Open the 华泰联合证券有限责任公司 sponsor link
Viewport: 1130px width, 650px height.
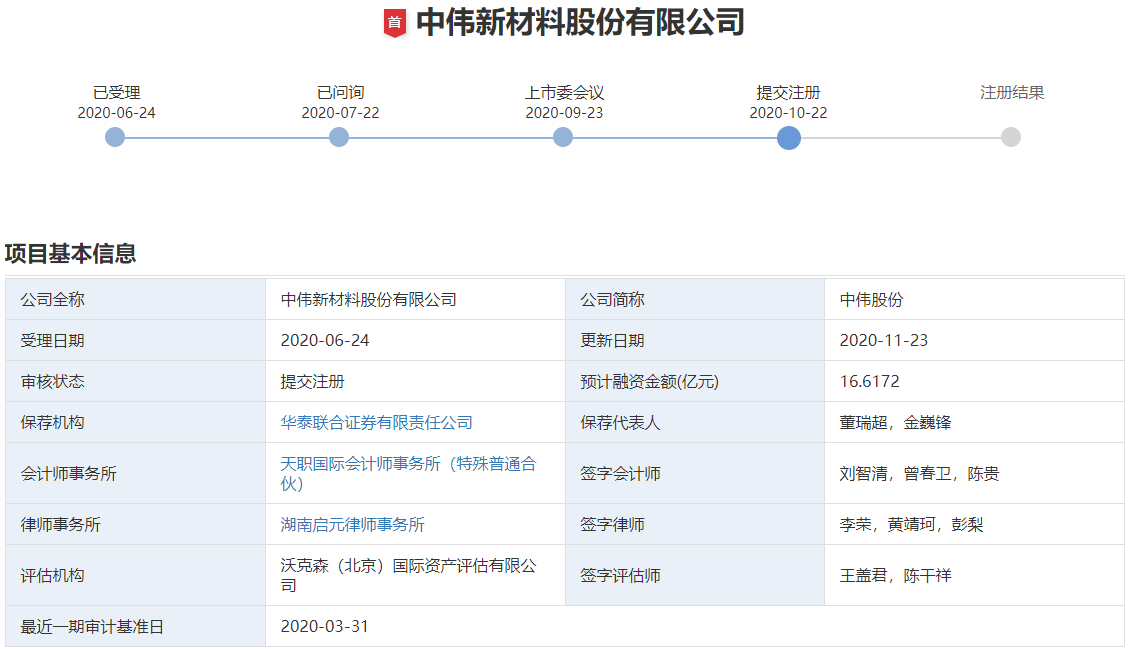point(375,422)
